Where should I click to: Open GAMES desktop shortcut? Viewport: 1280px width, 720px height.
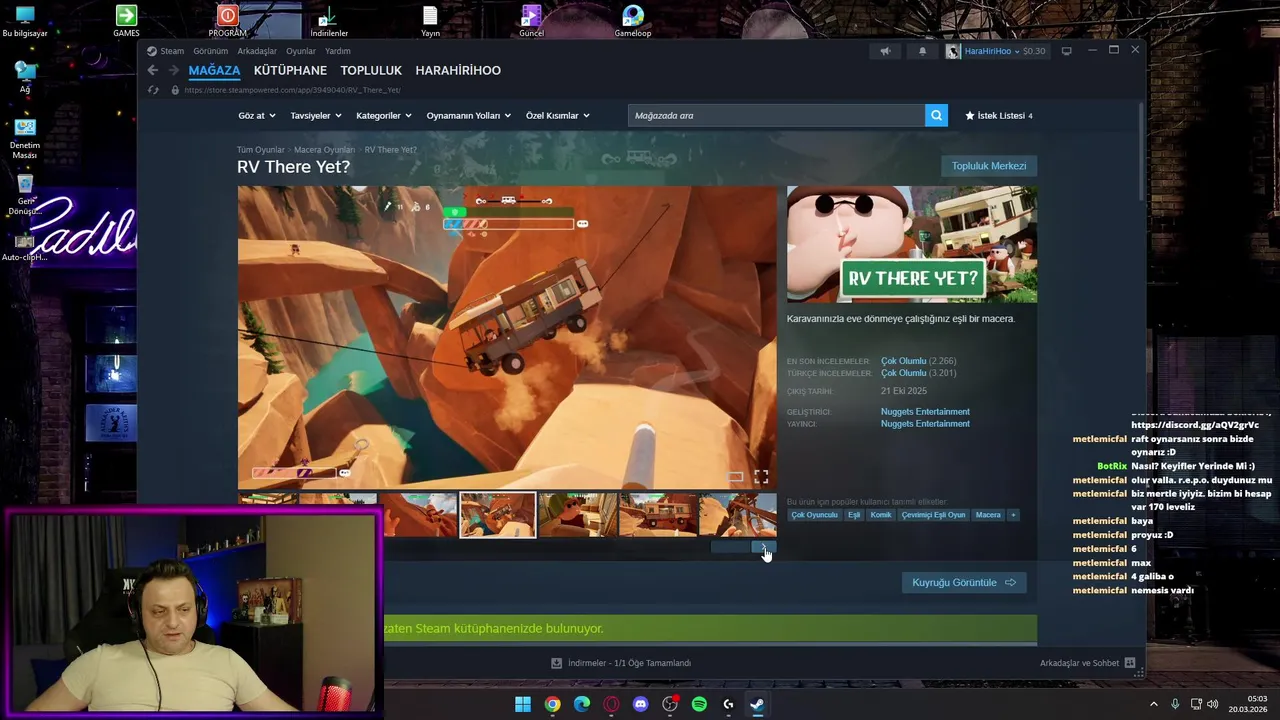(x=126, y=21)
